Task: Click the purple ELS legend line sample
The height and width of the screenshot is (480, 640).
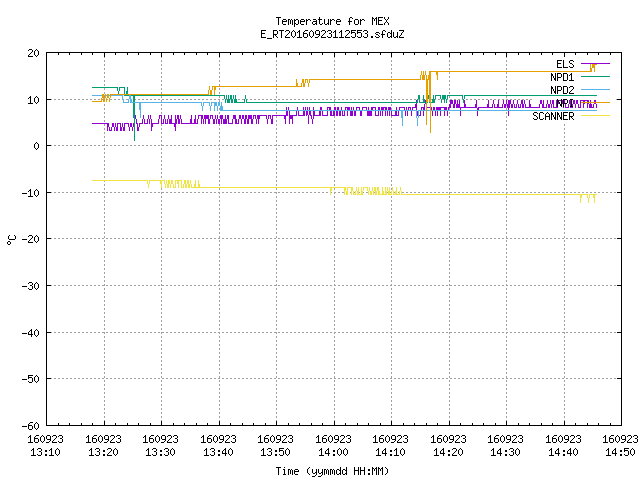Action: click(x=595, y=64)
